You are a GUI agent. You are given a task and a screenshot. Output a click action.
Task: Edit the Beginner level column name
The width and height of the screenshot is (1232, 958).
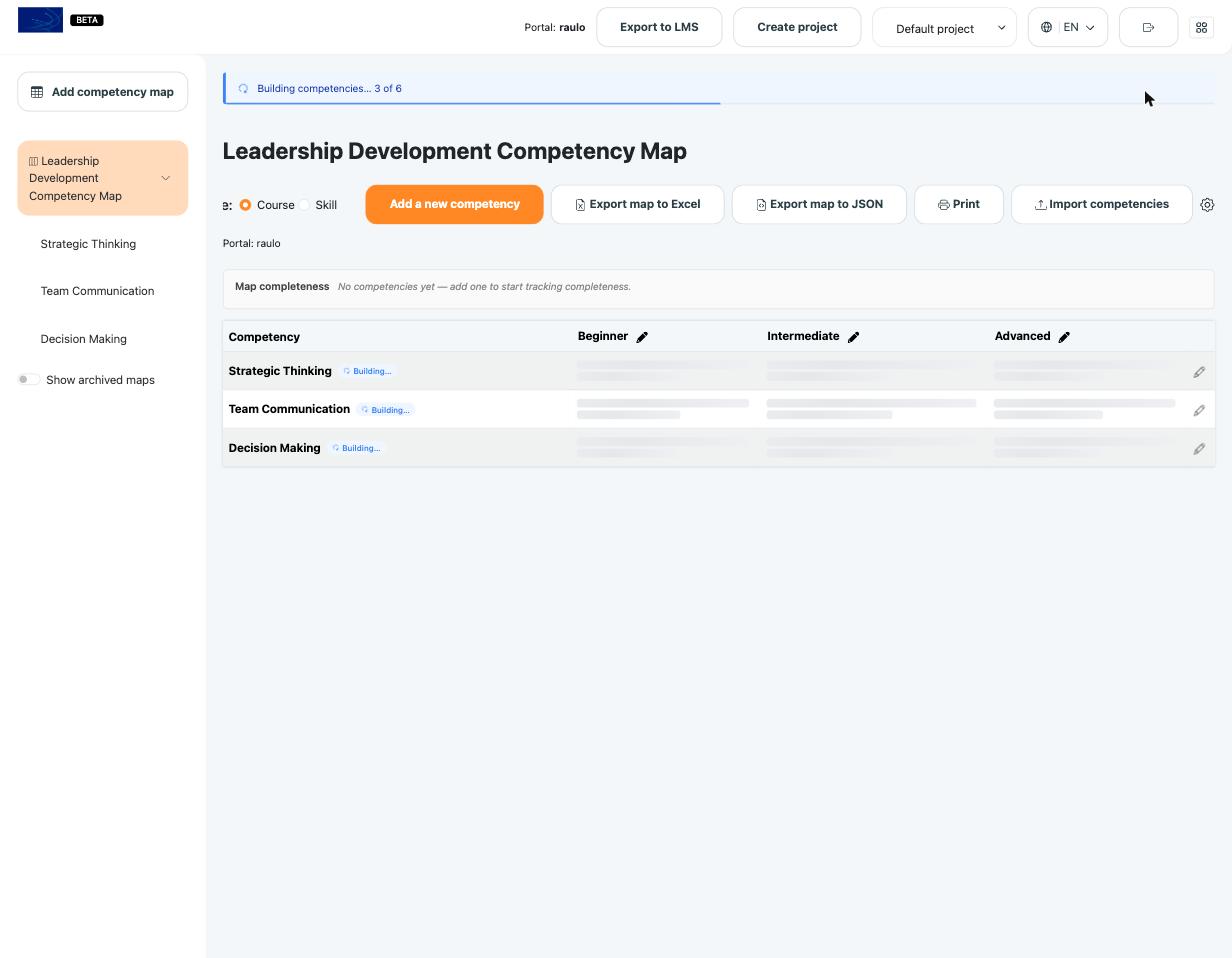[x=642, y=337]
